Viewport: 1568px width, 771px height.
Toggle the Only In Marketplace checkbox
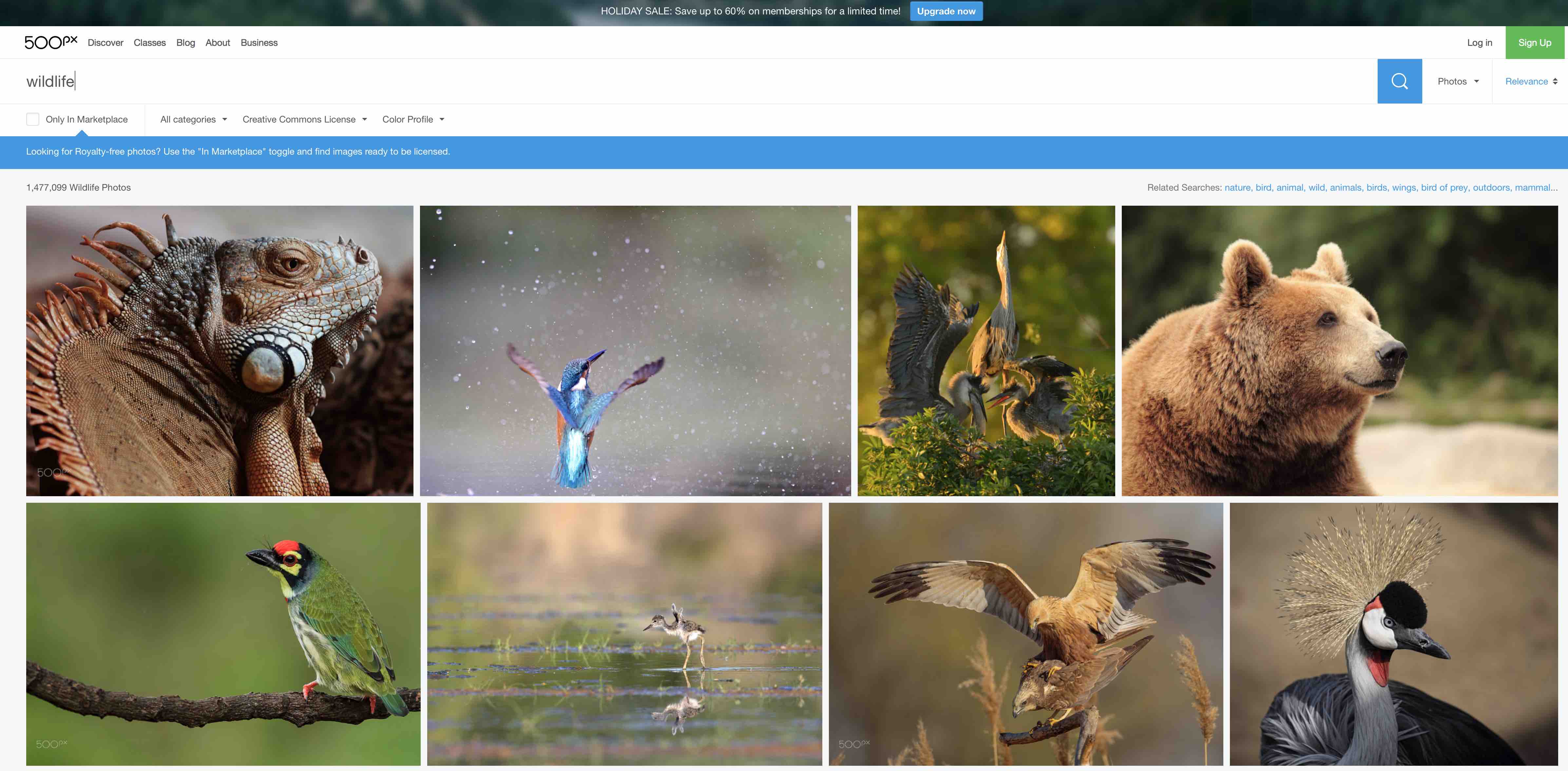[x=33, y=119]
